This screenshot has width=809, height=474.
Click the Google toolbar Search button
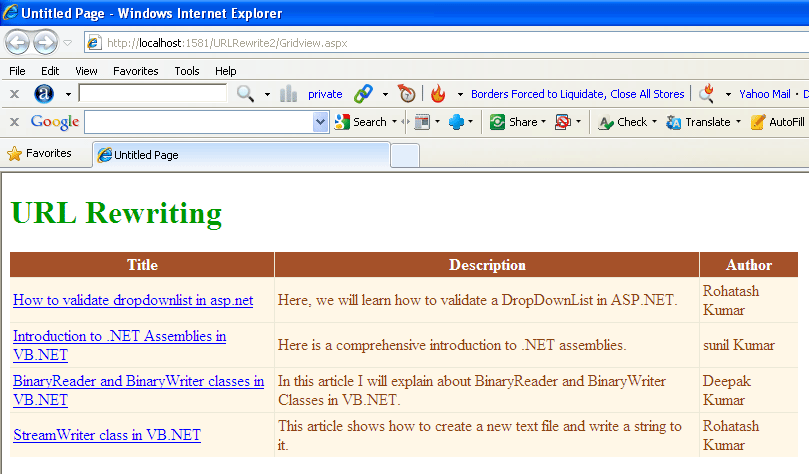pos(361,122)
